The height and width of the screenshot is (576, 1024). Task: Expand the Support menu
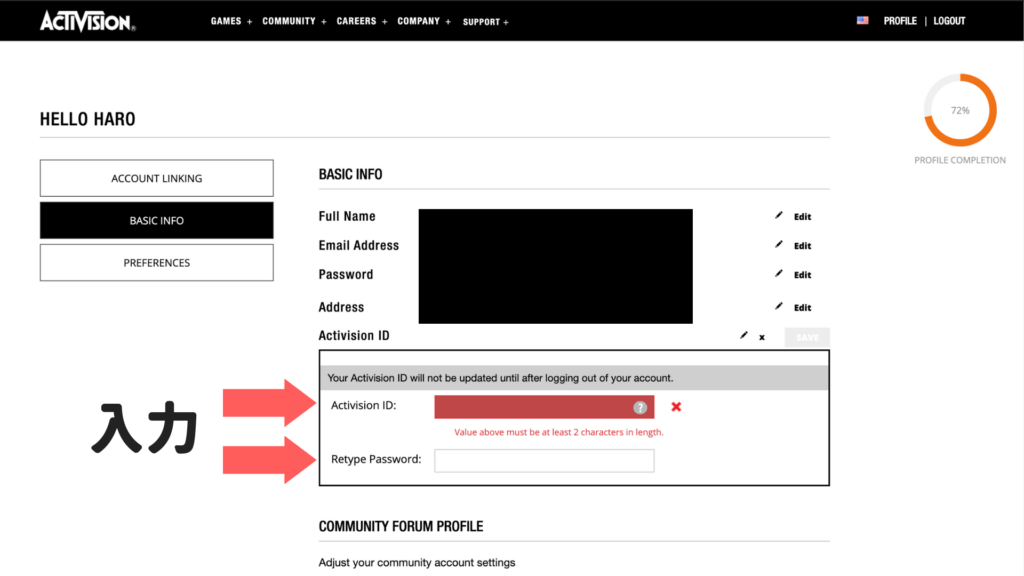tap(486, 22)
